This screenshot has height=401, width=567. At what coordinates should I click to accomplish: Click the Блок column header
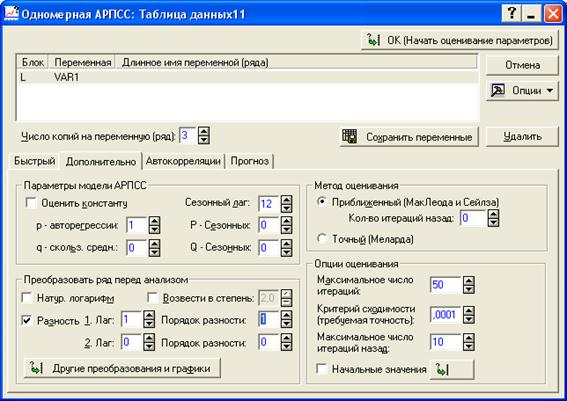(33, 63)
